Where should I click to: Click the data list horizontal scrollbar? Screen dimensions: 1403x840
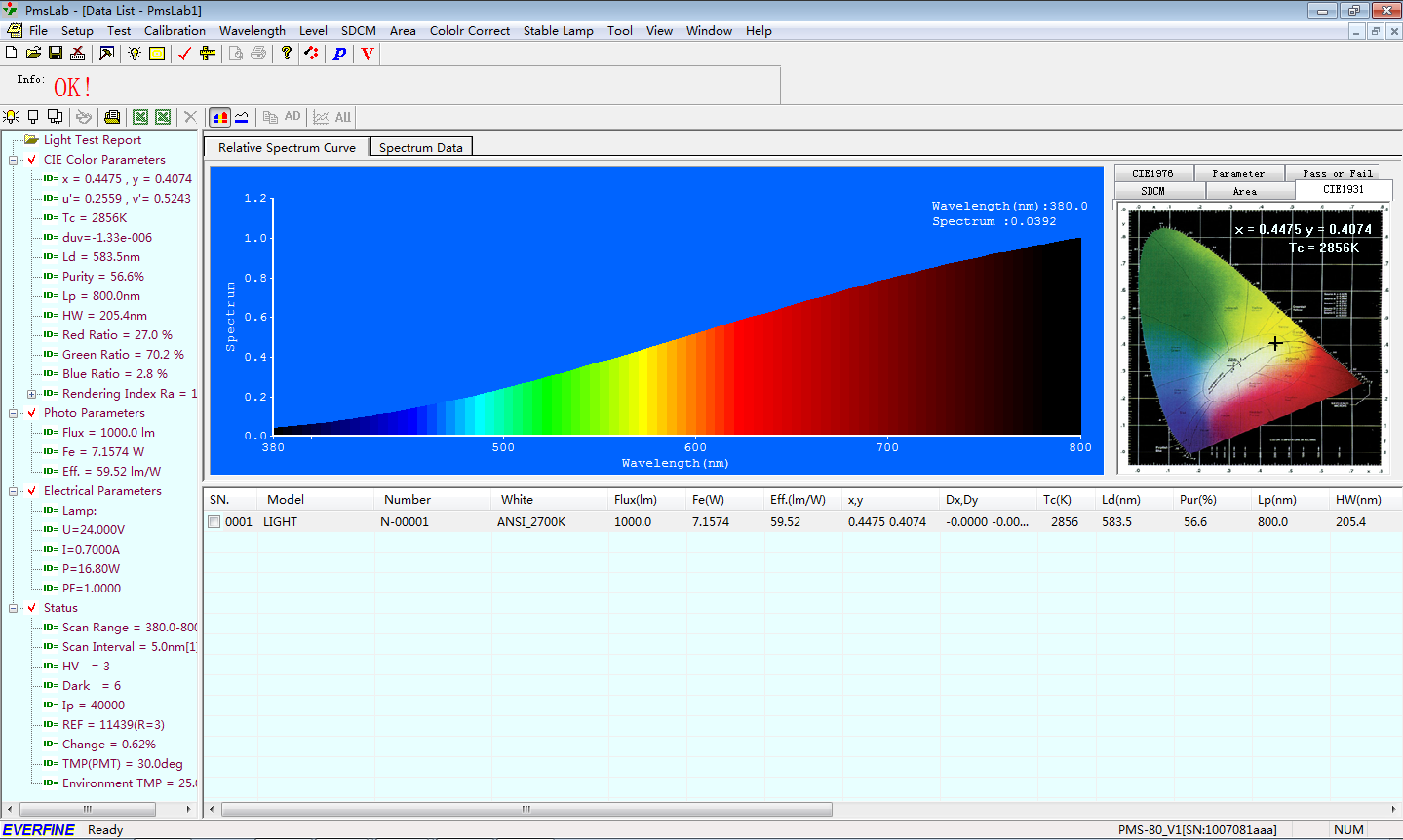pyautogui.click(x=526, y=809)
